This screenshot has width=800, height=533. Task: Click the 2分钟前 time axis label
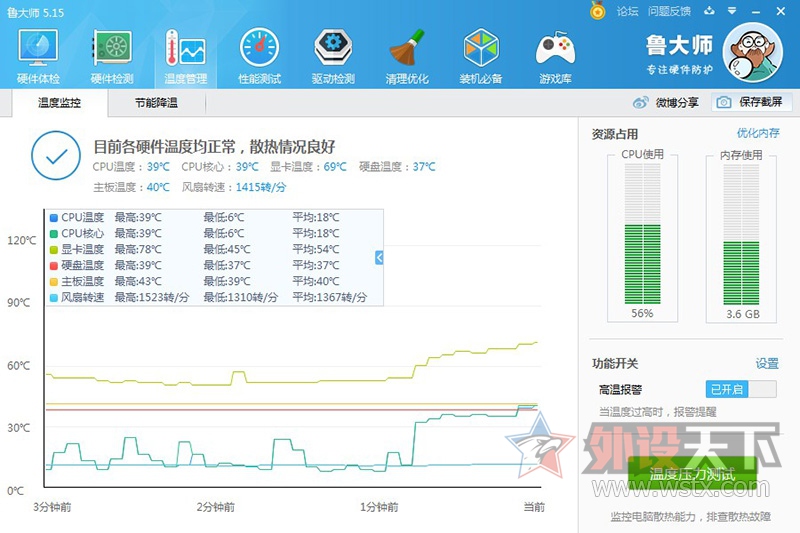pos(215,507)
